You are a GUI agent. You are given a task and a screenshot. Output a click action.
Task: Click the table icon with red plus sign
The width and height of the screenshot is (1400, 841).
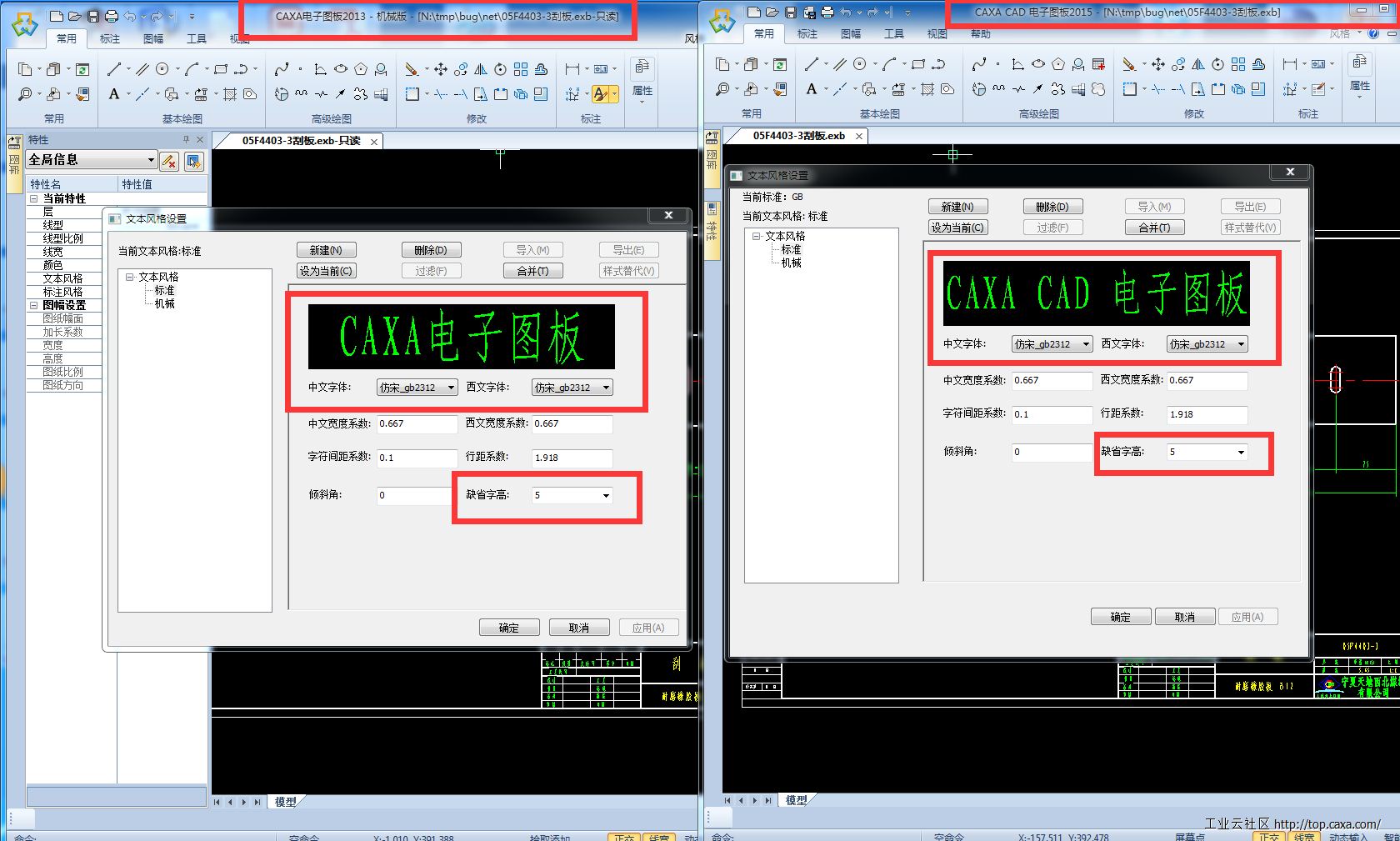(1098, 64)
